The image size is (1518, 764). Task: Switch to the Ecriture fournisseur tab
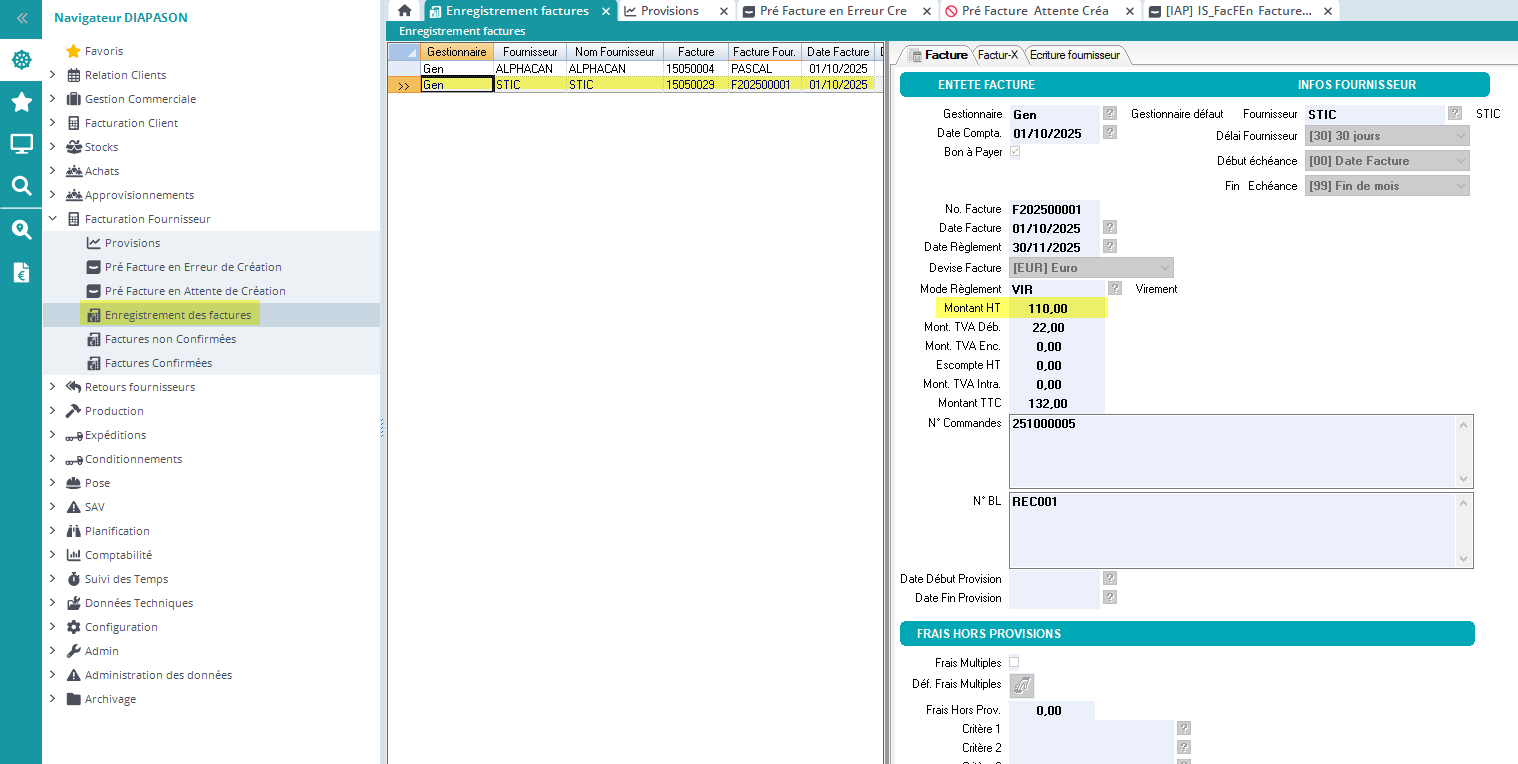[1075, 55]
